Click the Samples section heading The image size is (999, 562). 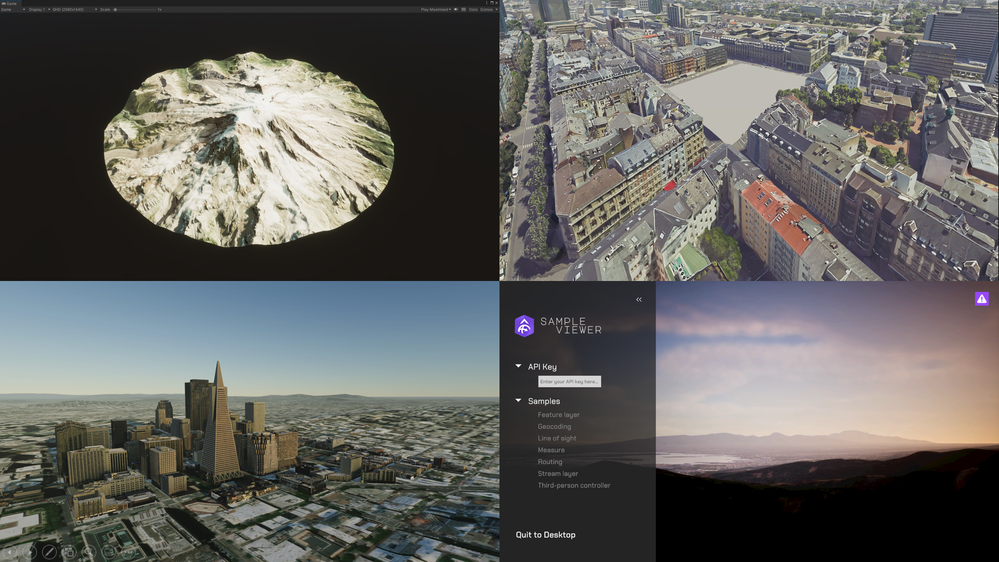pos(543,401)
